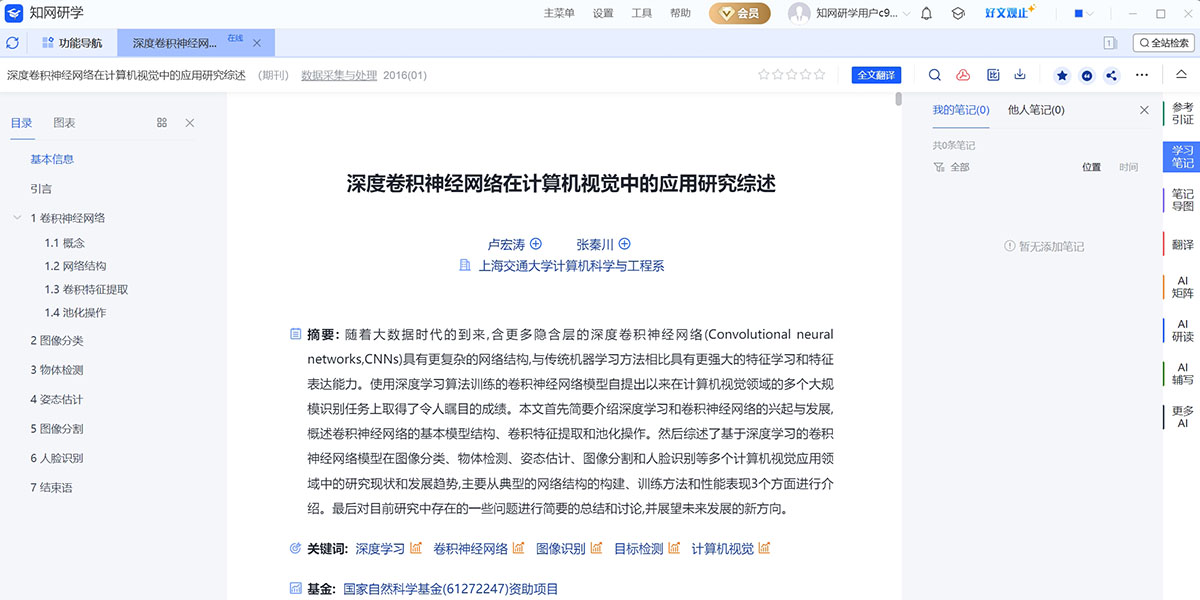Open the user account dropdown arrow
The image size is (1200, 600).
[906, 14]
